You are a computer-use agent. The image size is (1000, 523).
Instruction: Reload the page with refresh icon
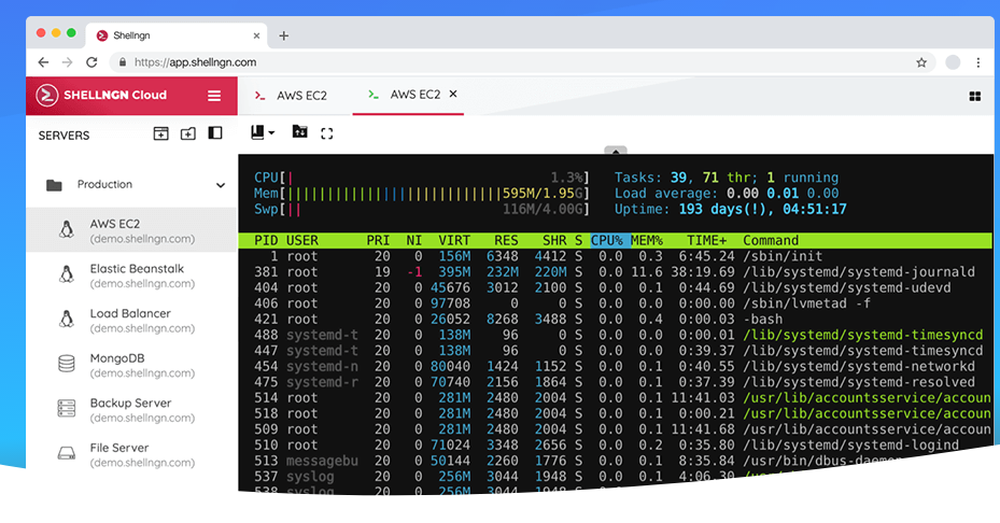pos(92,62)
